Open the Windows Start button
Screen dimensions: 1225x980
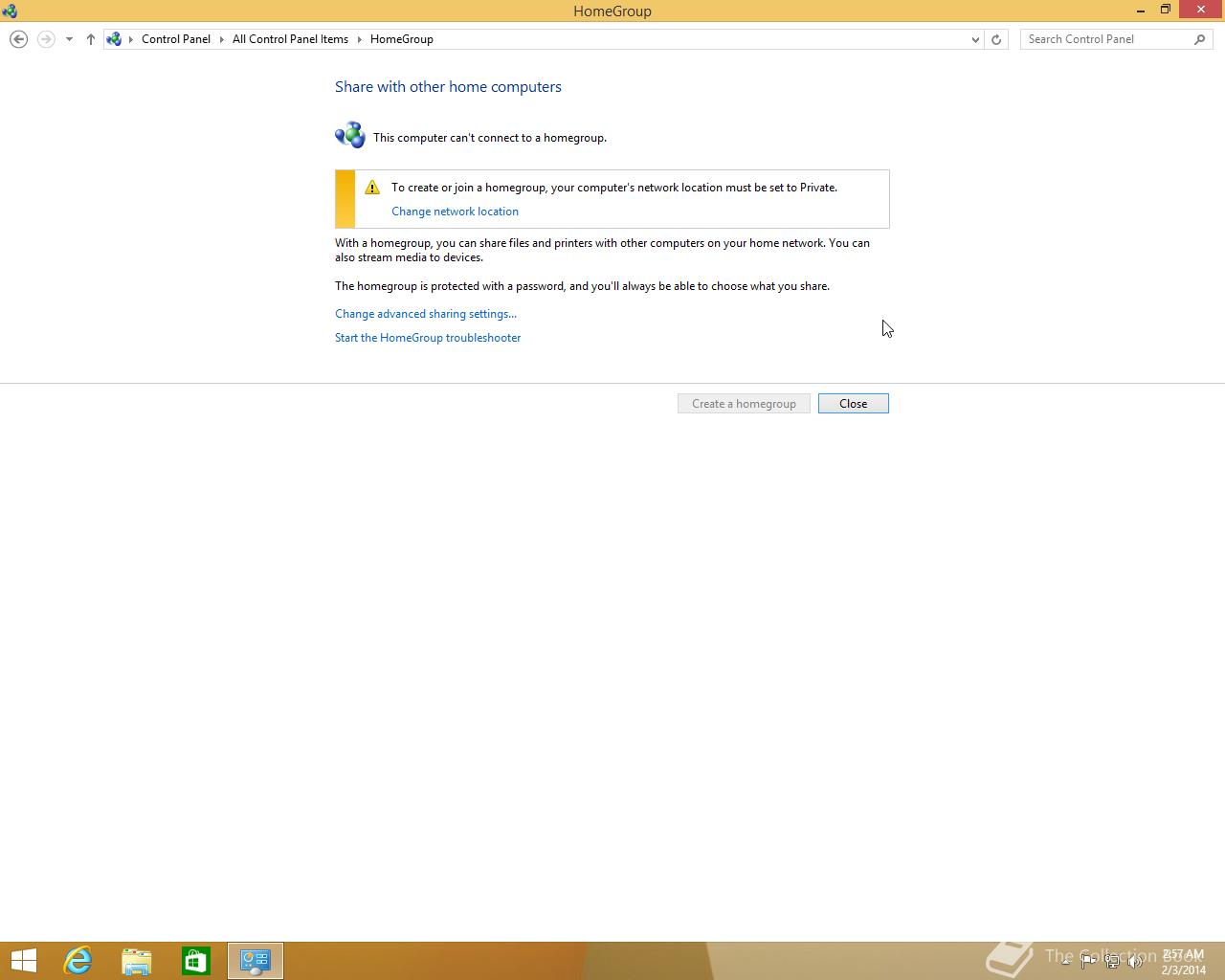pyautogui.click(x=23, y=961)
